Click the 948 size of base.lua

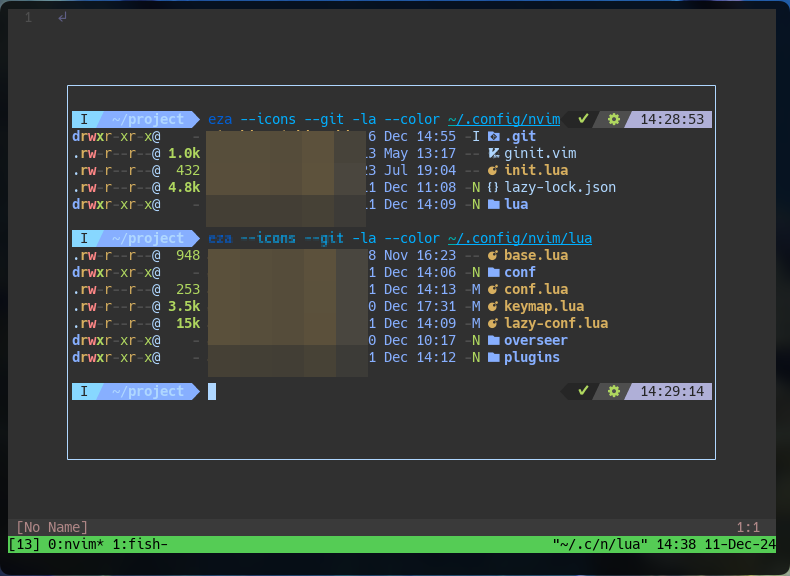188,255
